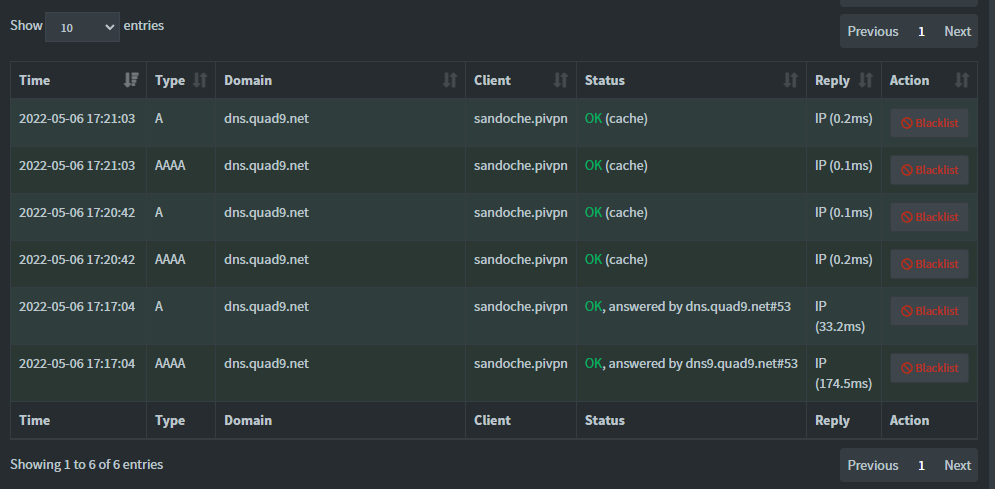
Task: Sort by Status column sort icon
Action: 791,80
